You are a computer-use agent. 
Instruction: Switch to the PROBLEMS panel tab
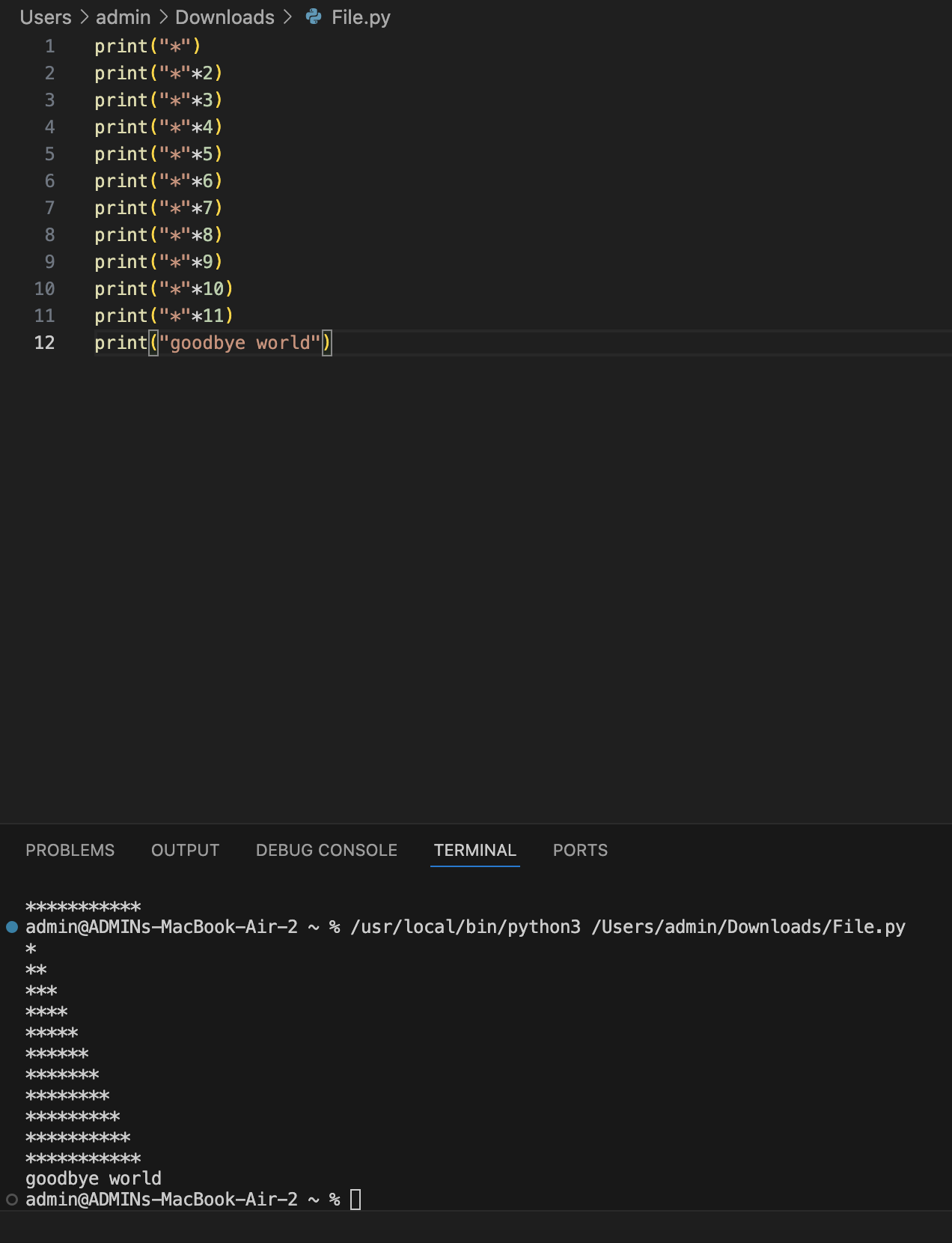(x=70, y=850)
